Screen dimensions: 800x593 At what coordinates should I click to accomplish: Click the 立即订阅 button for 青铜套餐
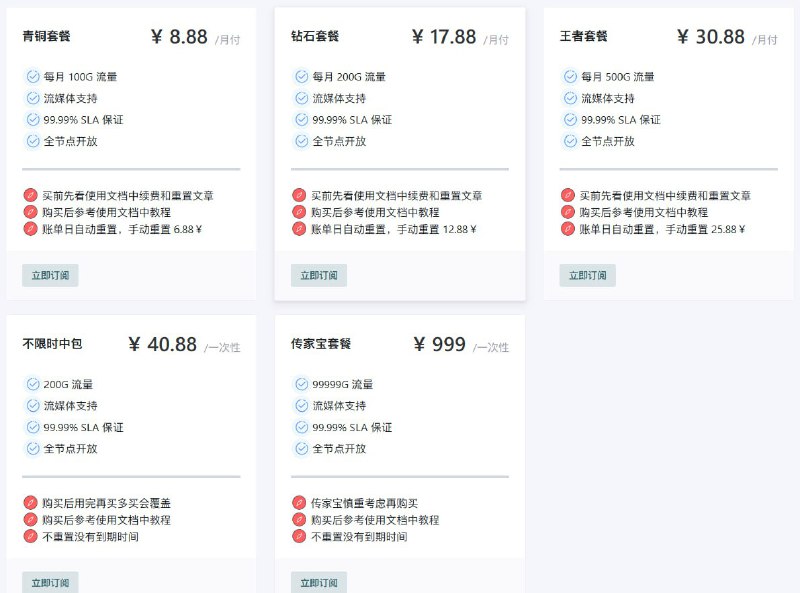50,275
